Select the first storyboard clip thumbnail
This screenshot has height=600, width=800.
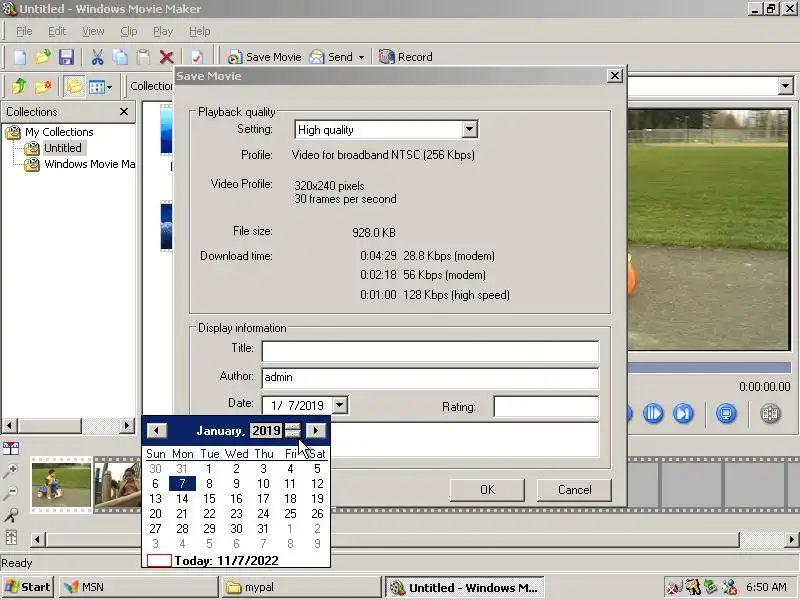(x=61, y=485)
